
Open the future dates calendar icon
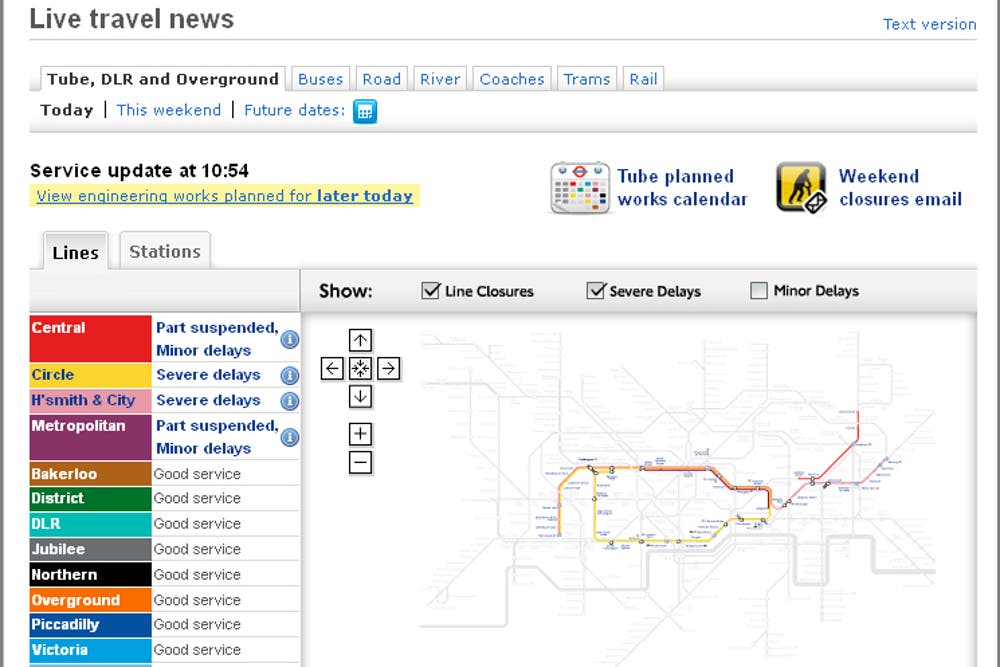point(365,111)
